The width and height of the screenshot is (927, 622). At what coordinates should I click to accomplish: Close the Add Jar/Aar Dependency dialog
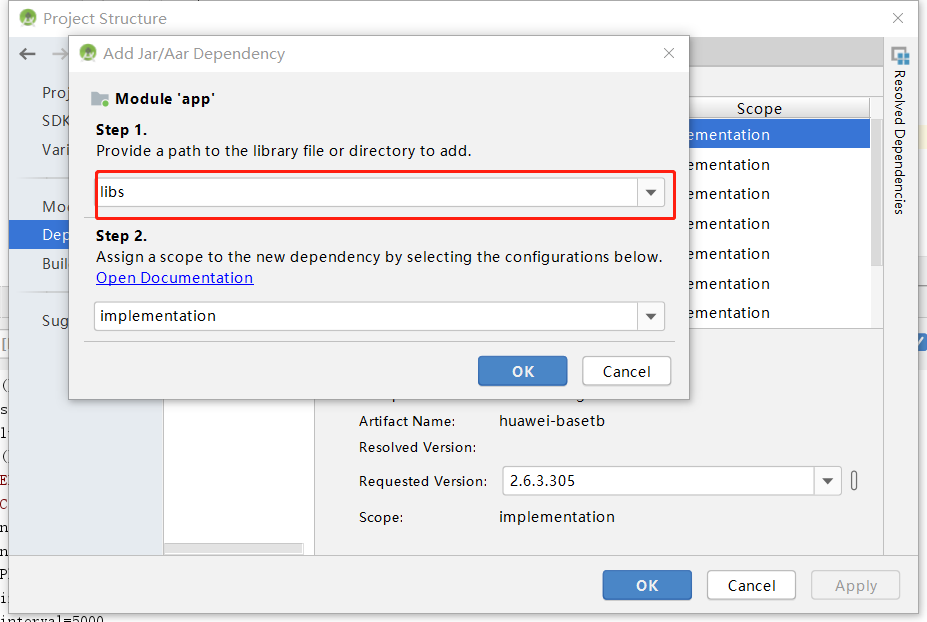pyautogui.click(x=668, y=54)
